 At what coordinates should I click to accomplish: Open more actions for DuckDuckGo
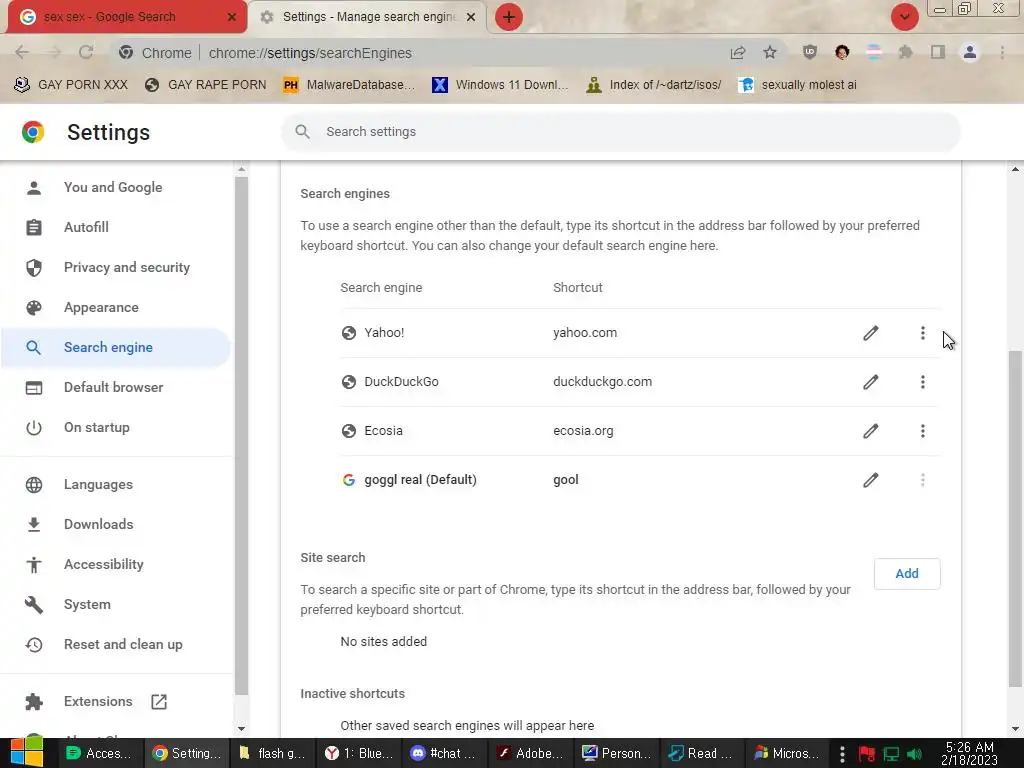[x=922, y=382]
